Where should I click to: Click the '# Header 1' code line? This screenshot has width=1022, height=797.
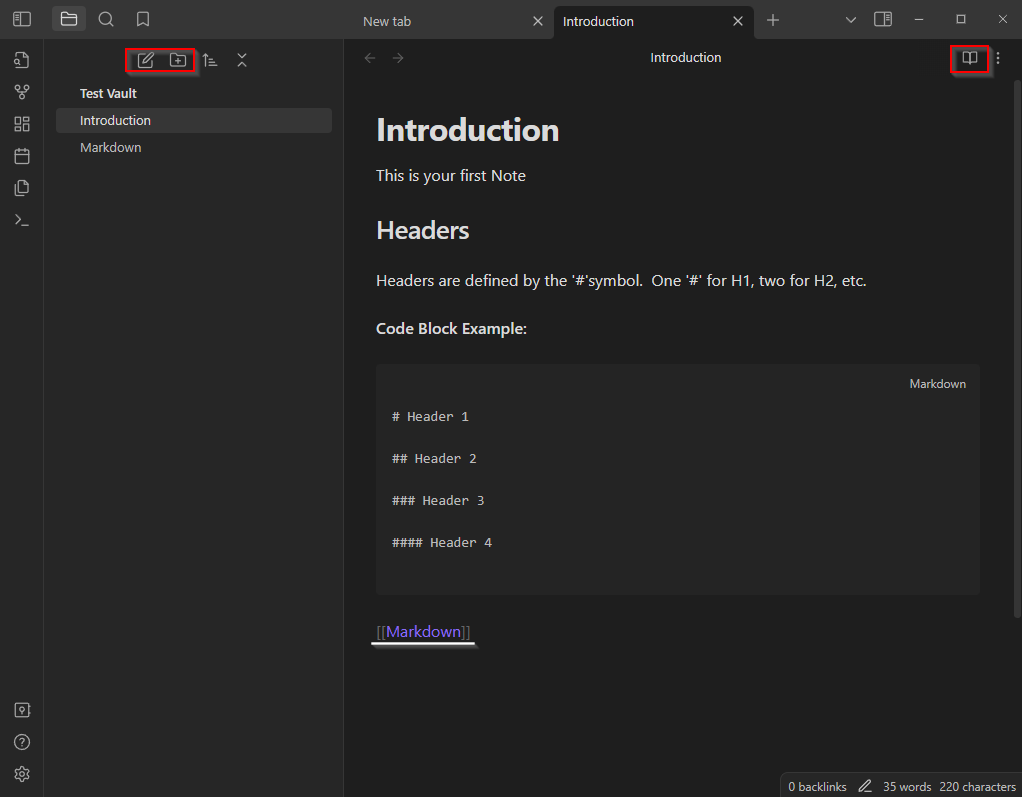pos(430,416)
